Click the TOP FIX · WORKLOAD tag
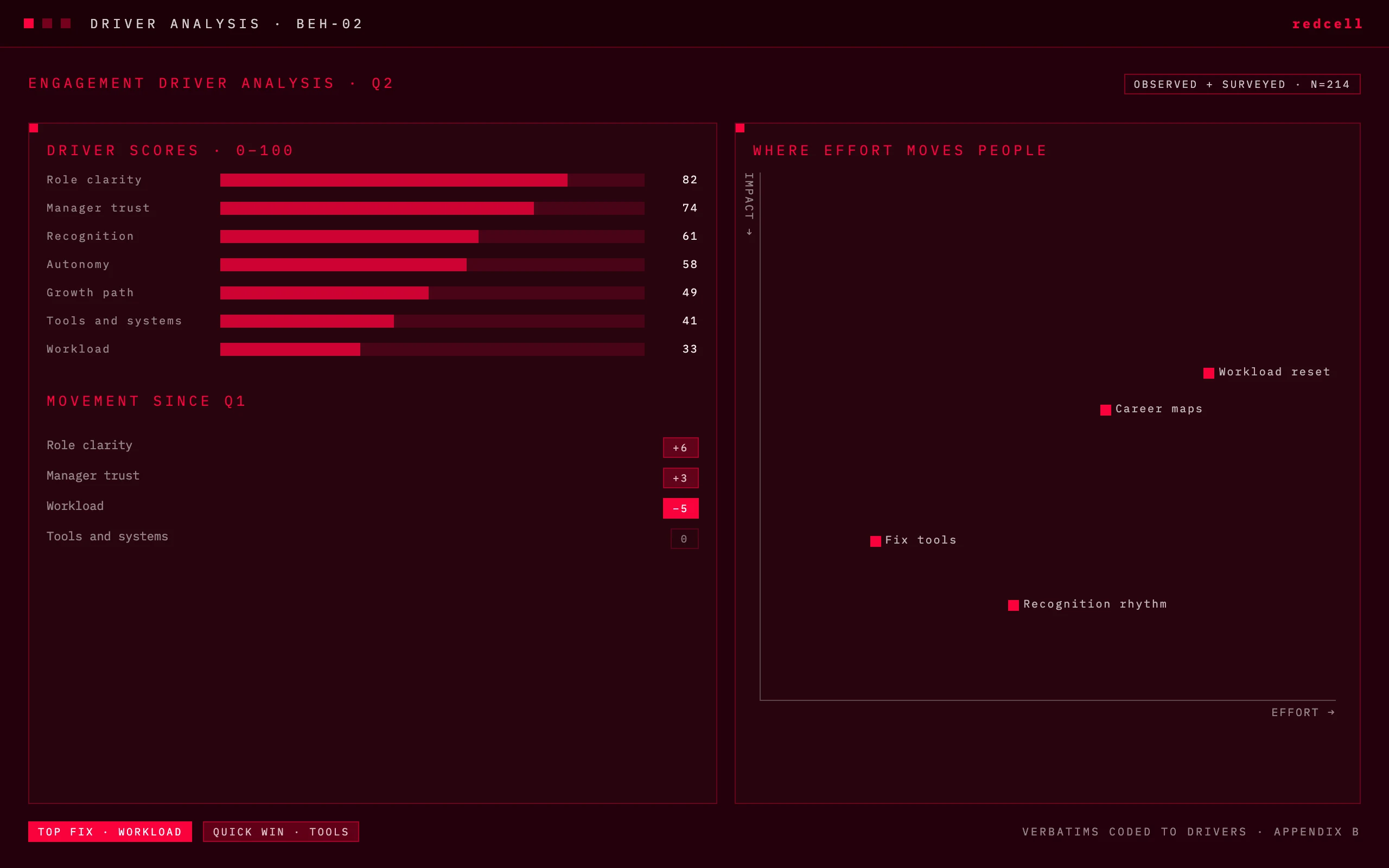 (110, 832)
